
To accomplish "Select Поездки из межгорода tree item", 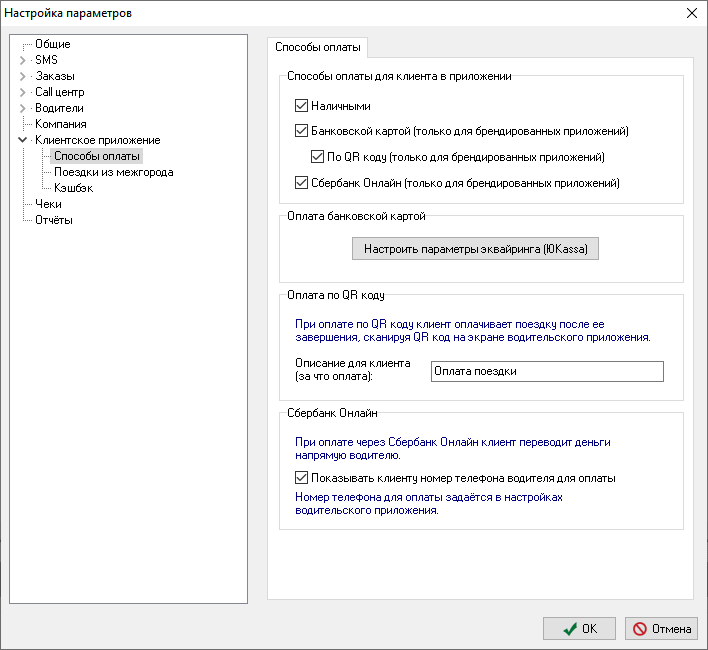I will [113, 172].
